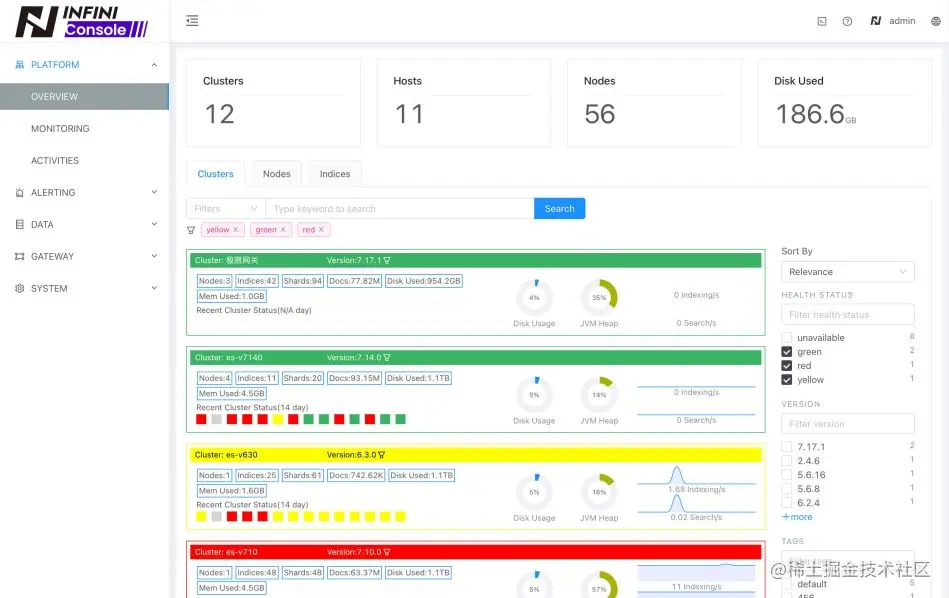Click the blue Search button
The image size is (949, 598).
559,208
